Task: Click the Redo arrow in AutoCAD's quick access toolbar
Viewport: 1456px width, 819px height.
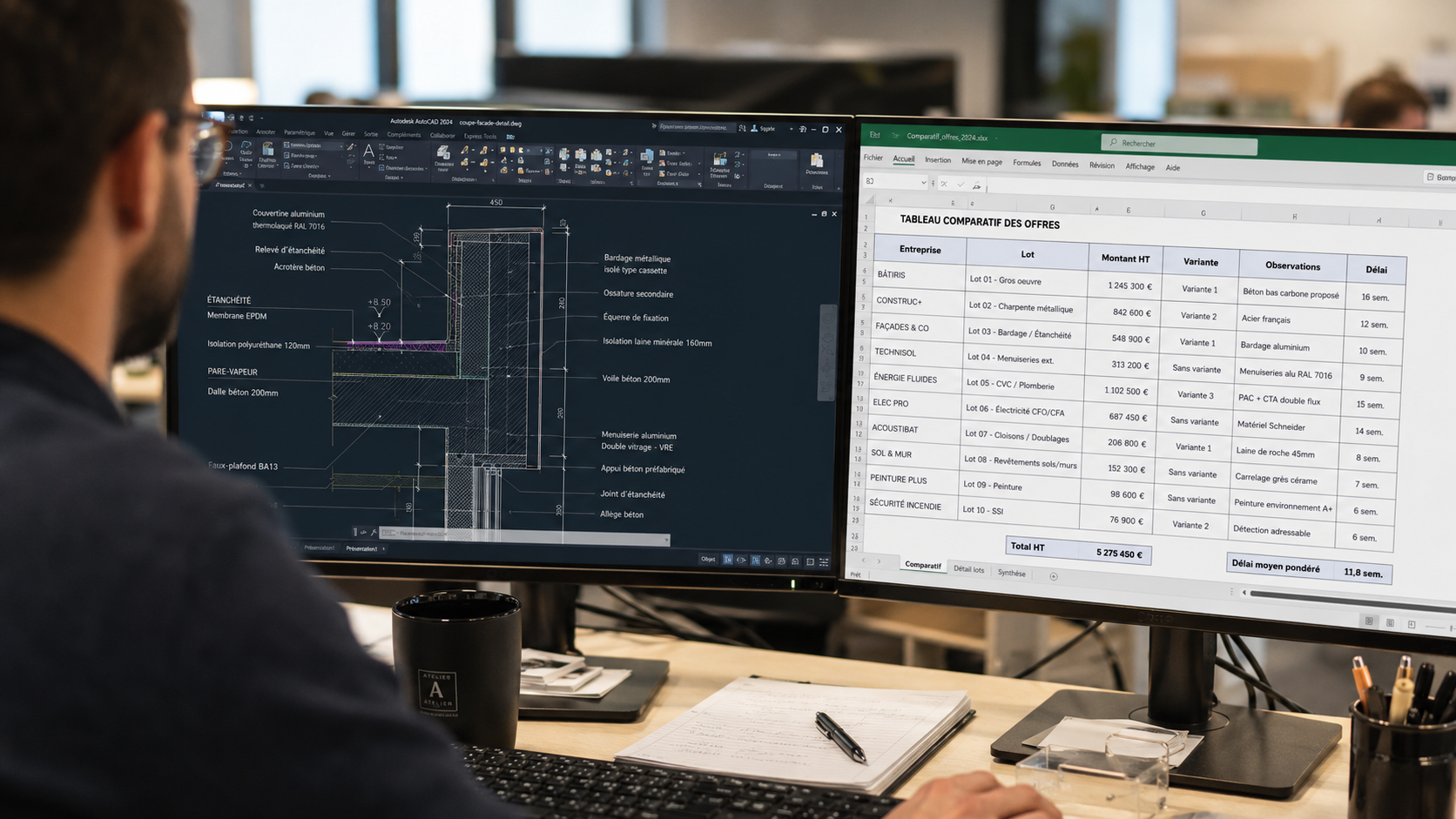Action: [x=251, y=117]
